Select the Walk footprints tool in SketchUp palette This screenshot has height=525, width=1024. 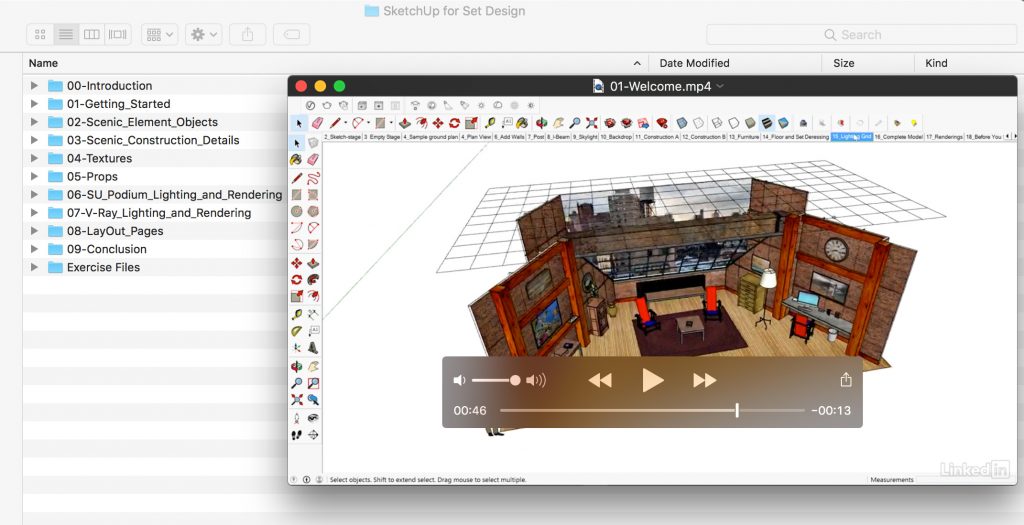pyautogui.click(x=296, y=435)
